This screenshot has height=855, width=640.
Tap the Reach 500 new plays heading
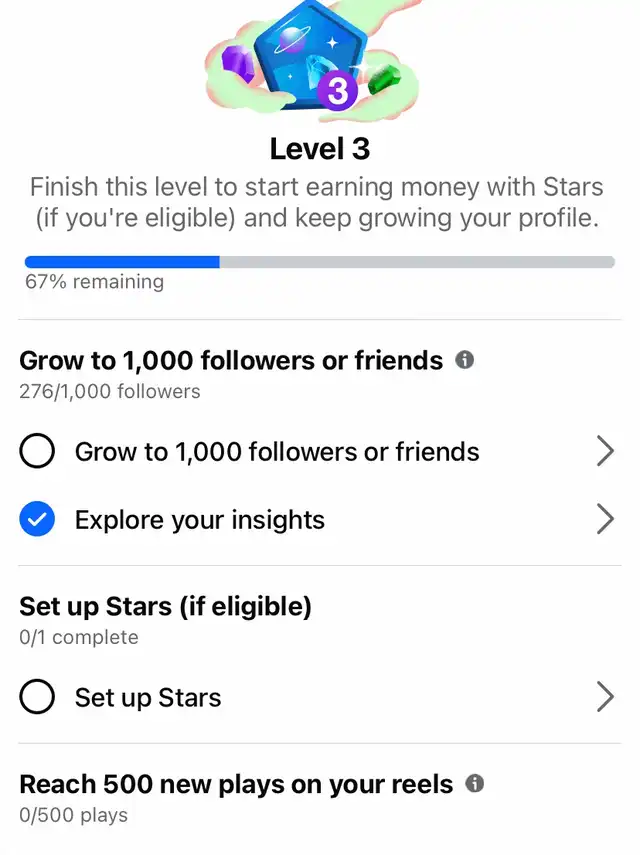pyautogui.click(x=236, y=784)
